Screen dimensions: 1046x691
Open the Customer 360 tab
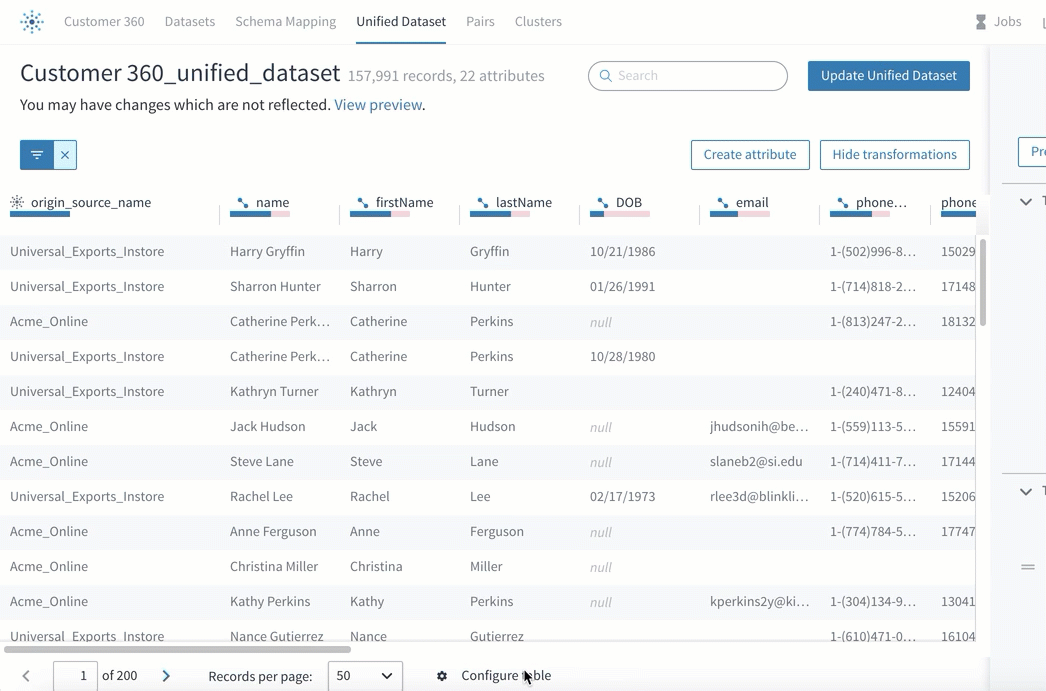[x=104, y=21]
